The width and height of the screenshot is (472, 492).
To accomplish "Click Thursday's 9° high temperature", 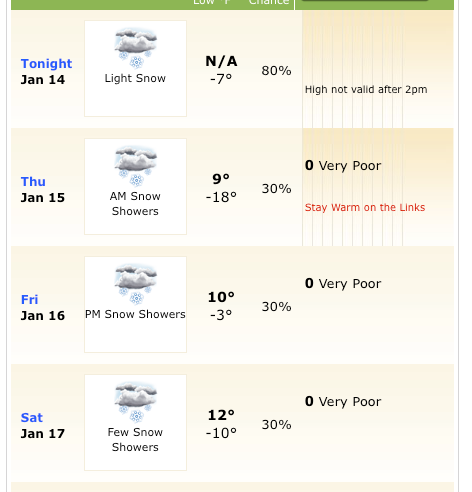I will click(221, 179).
